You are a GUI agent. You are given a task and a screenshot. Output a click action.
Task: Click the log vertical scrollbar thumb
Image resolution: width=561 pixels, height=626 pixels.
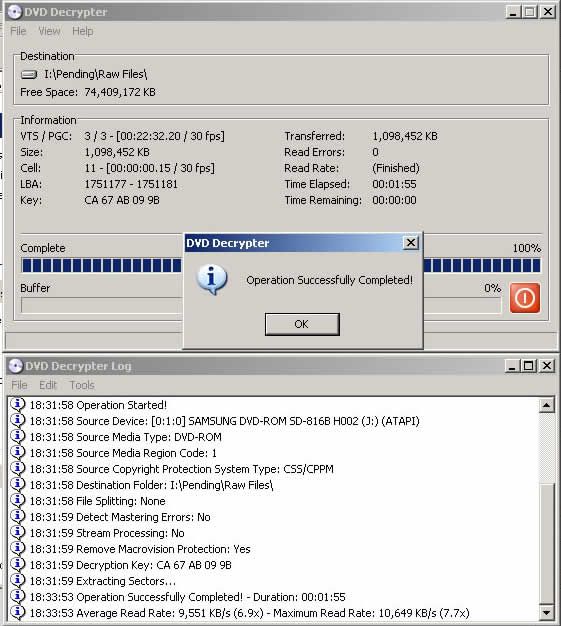tap(546, 543)
